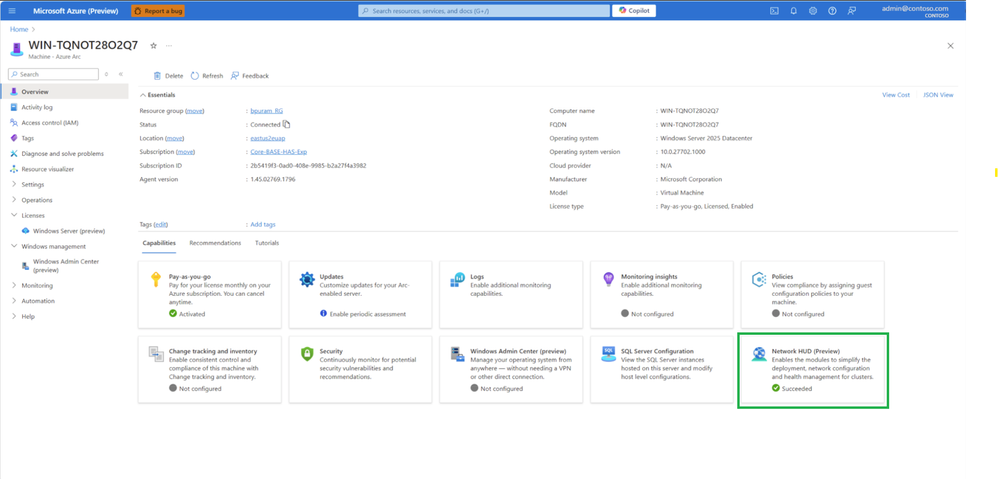Click the Feedback button in the command bar

pyautogui.click(x=250, y=76)
